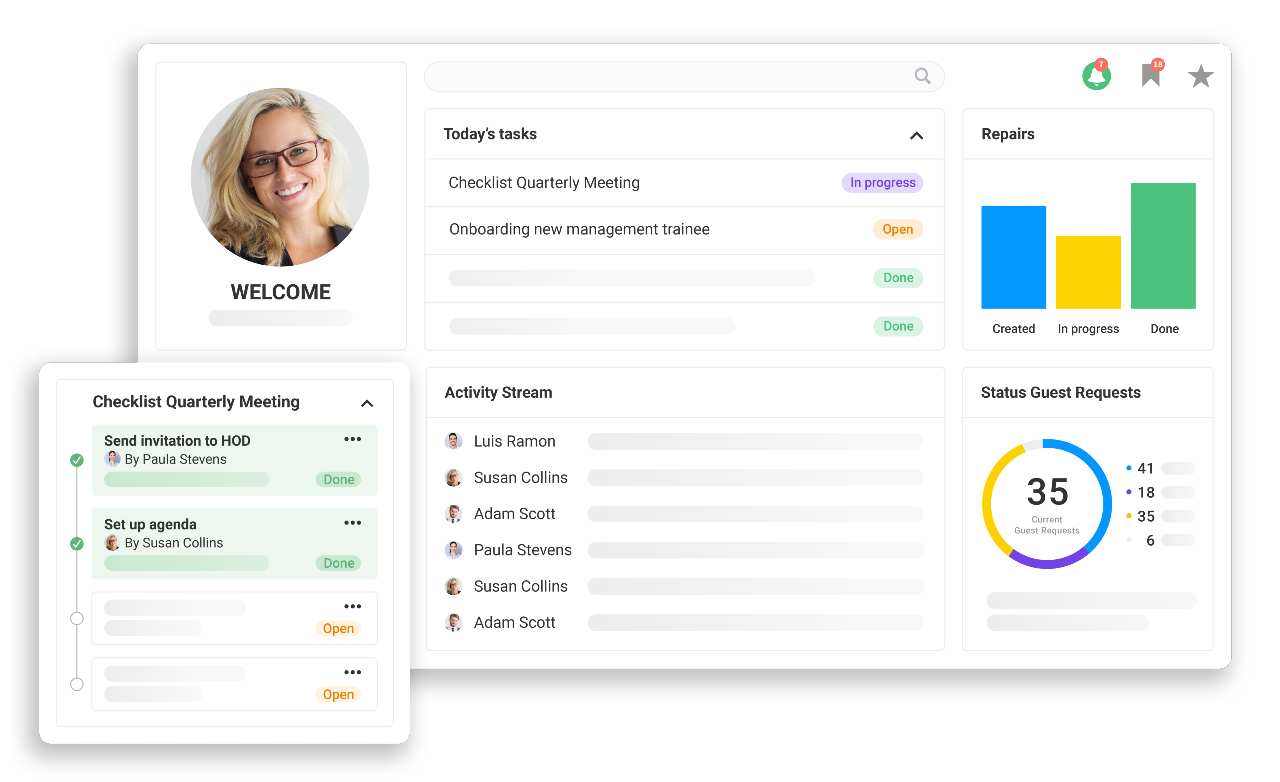Image resolution: width=1280 pixels, height=782 pixels.
Task: Click the In progress status badge
Action: 882,183
